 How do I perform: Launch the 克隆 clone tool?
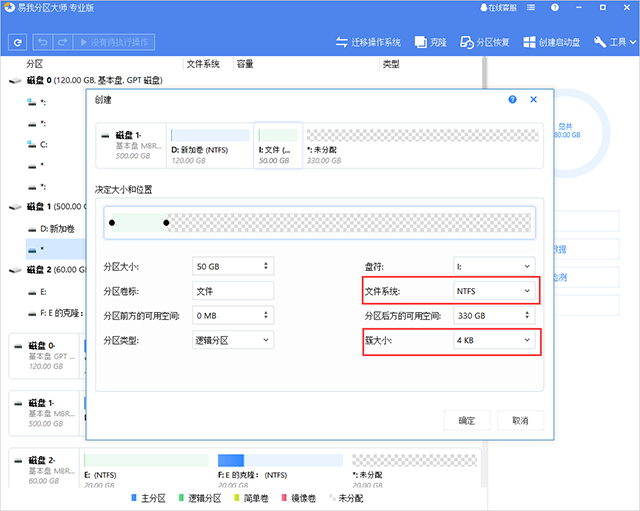pyautogui.click(x=431, y=42)
